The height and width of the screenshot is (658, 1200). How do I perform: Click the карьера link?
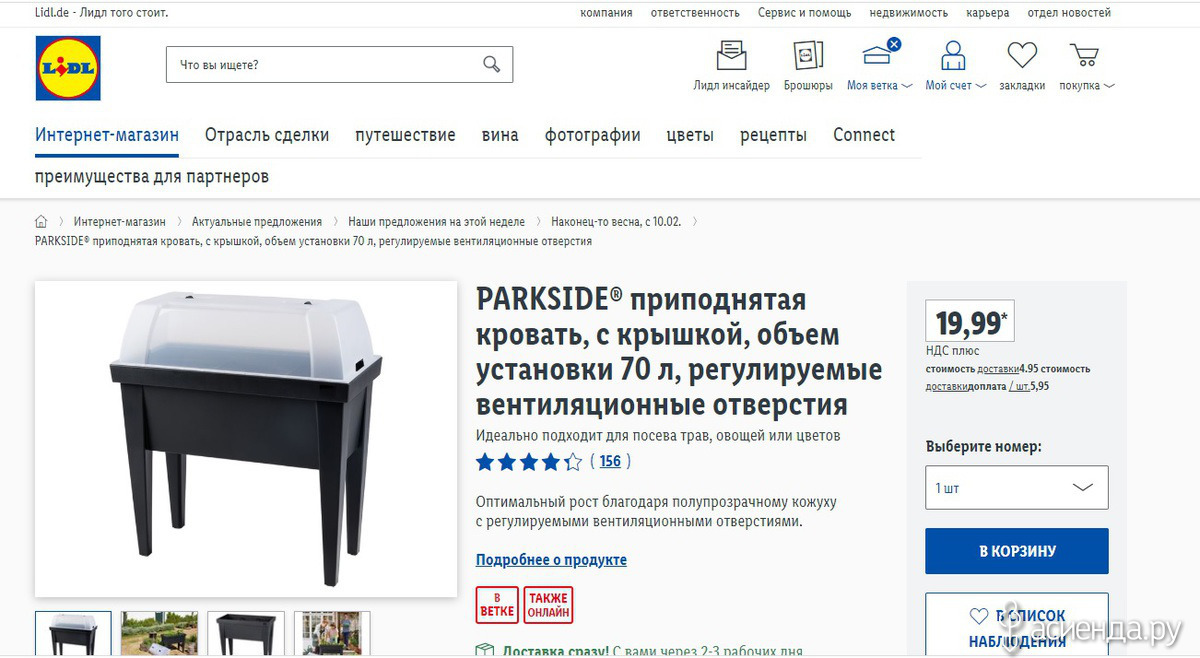click(987, 13)
